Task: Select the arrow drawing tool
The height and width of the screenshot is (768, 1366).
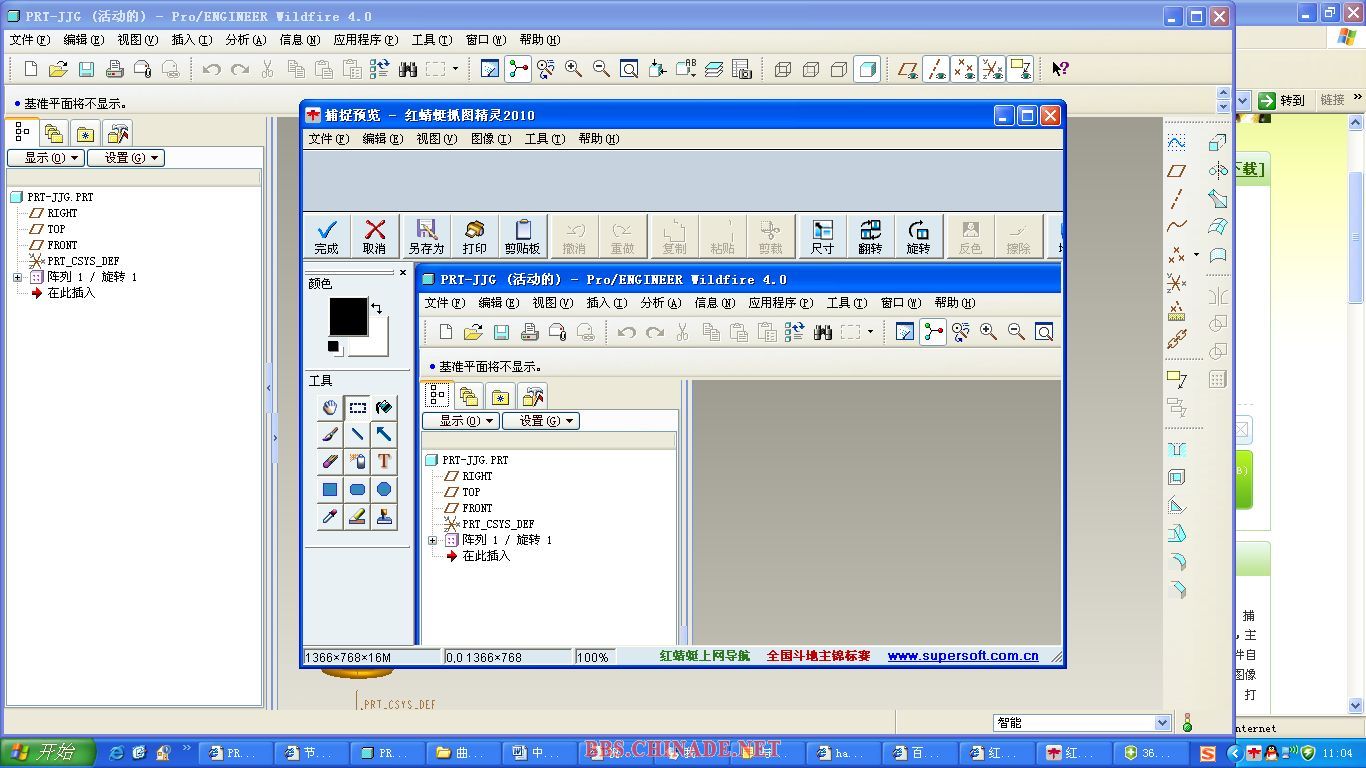Action: click(384, 434)
